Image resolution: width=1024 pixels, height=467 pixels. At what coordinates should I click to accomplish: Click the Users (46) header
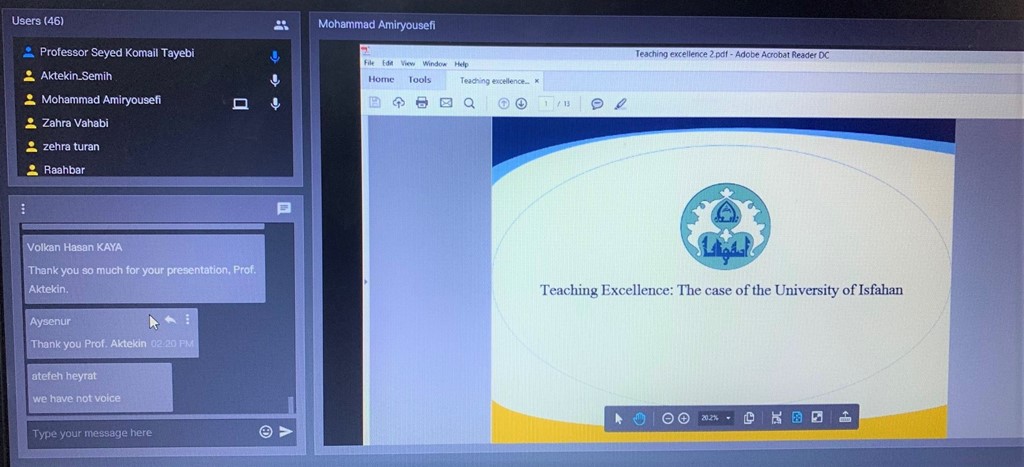tap(38, 21)
